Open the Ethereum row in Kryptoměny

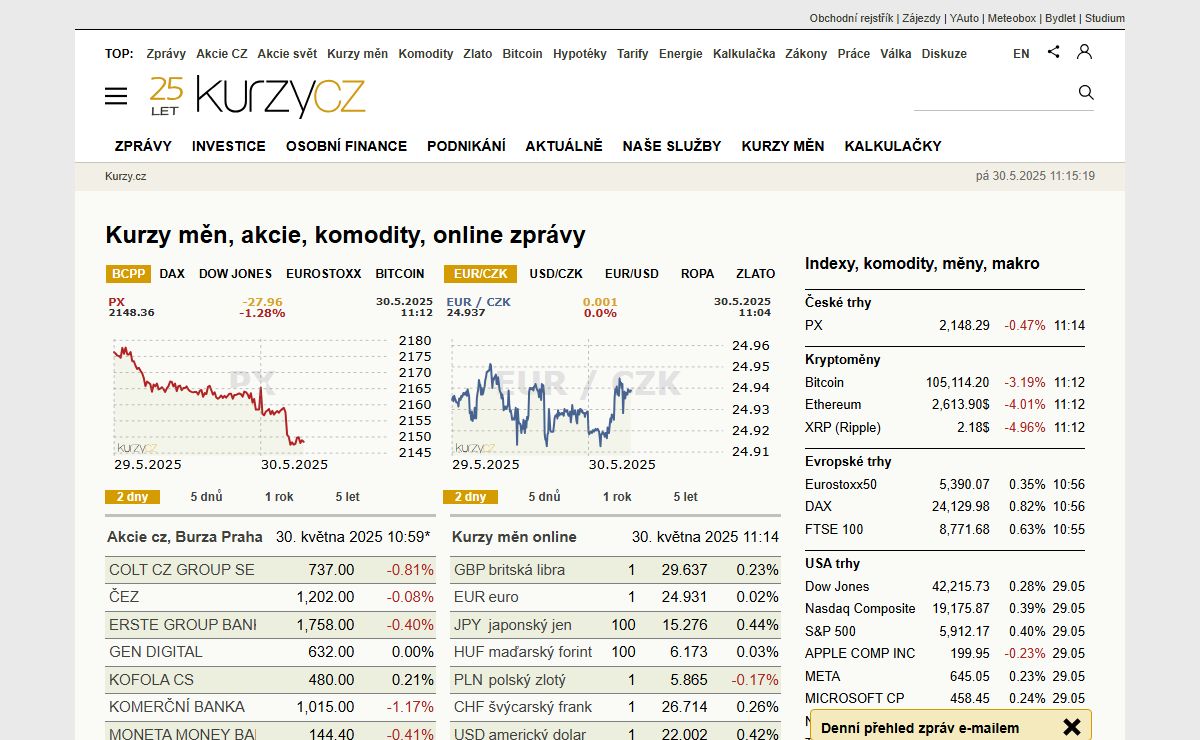945,405
